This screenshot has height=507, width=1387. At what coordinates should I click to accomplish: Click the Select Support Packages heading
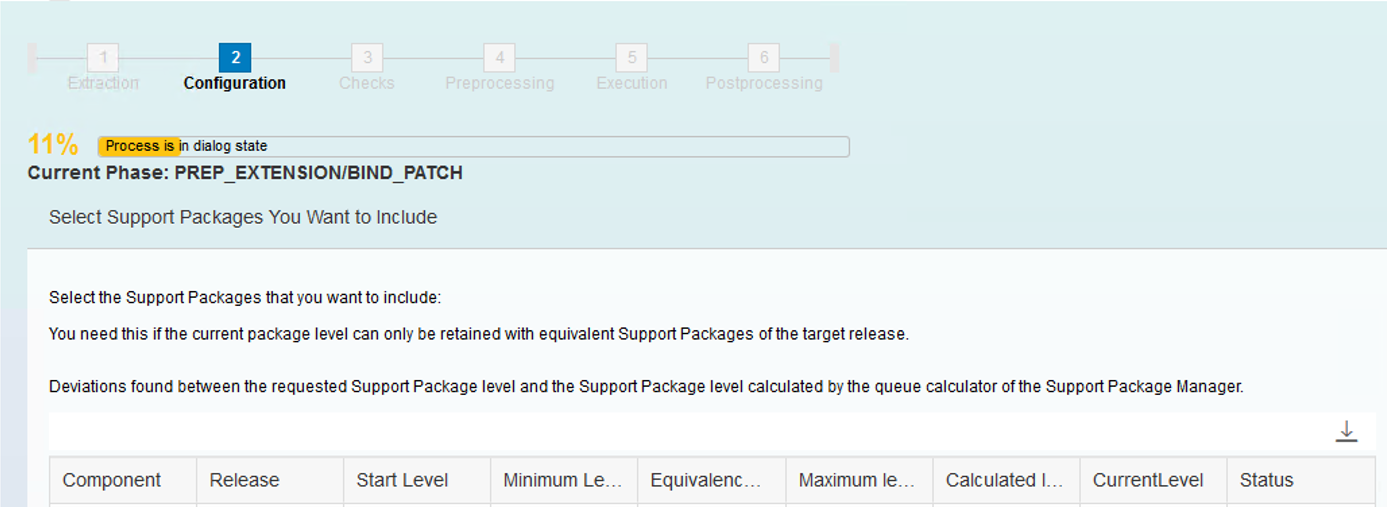click(243, 217)
